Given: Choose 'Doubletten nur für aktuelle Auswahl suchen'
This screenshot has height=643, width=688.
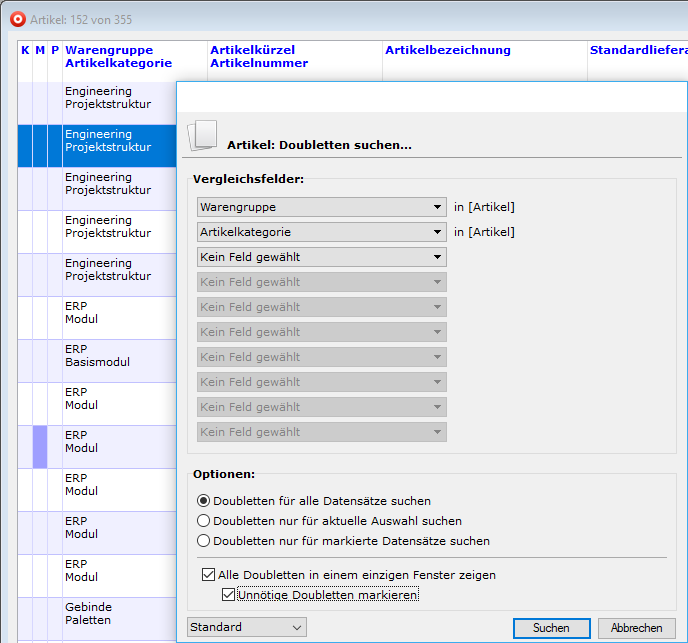Looking at the screenshot, I should point(204,521).
